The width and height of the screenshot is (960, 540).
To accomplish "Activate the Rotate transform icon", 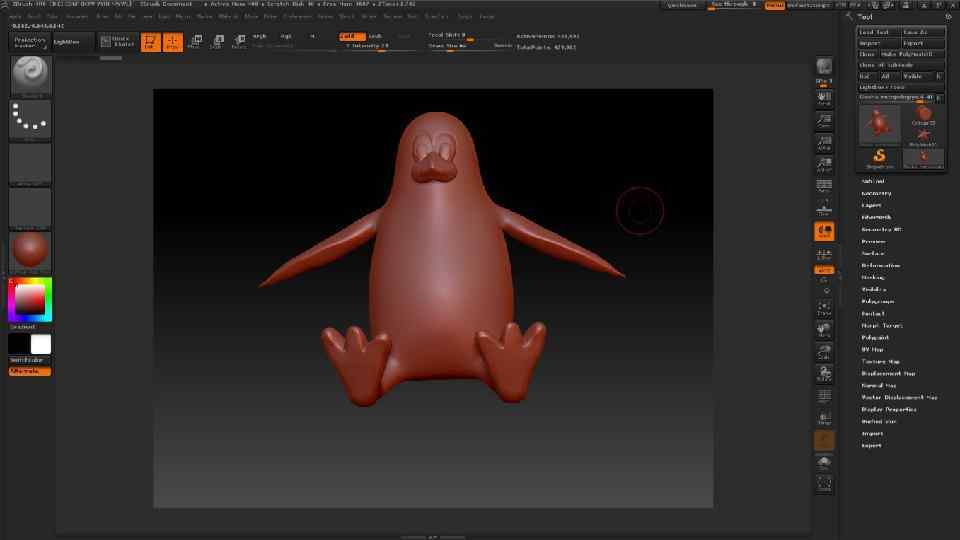I will 239,42.
